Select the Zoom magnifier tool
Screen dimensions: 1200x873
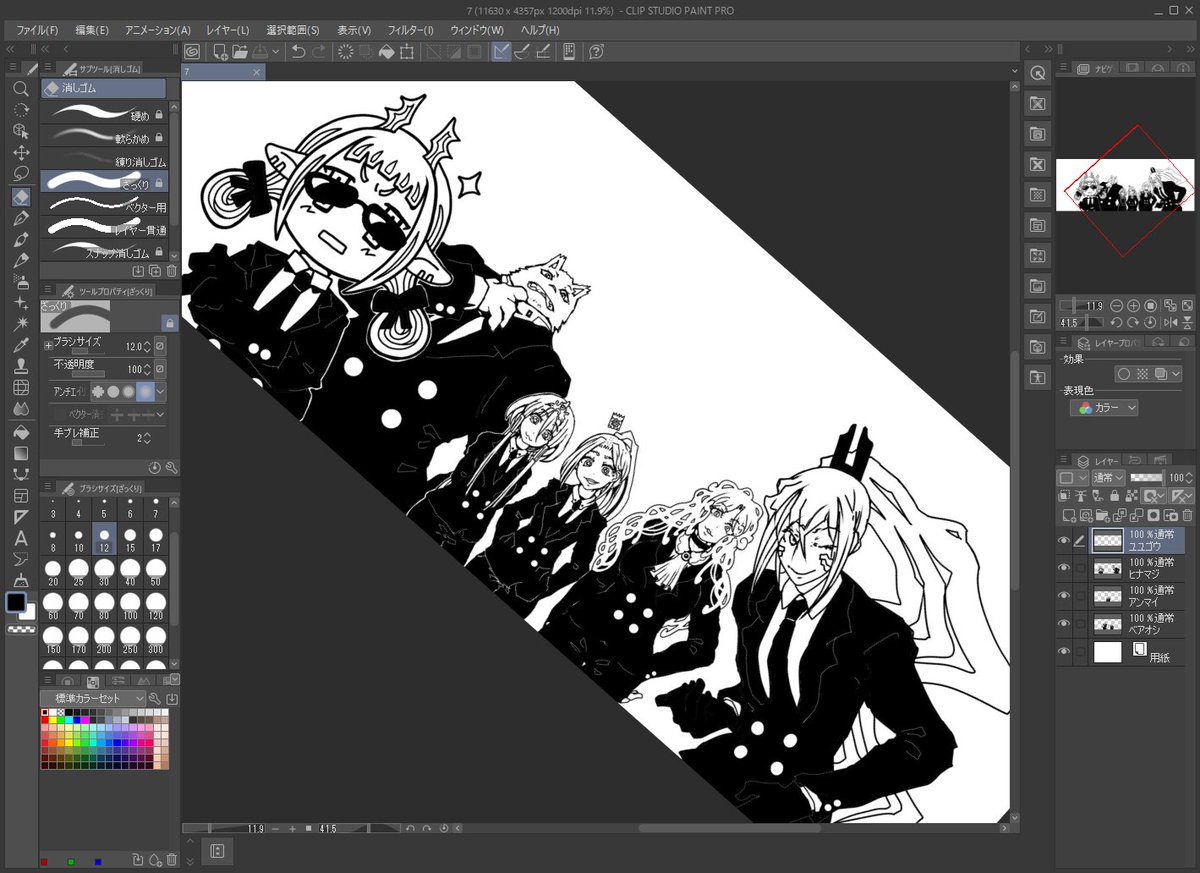(x=20, y=88)
